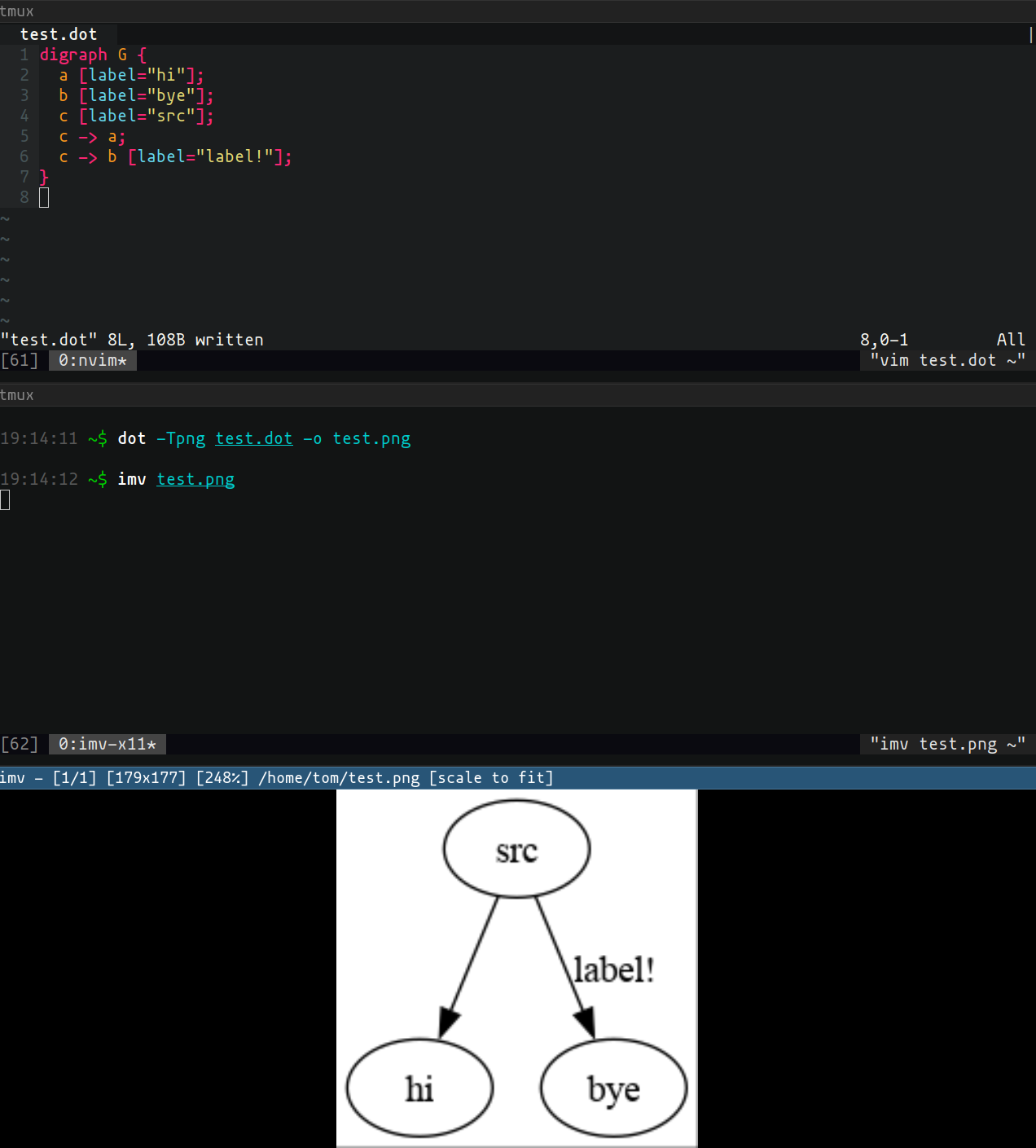
Task: Click the arrow operator on line 5
Action: [x=88, y=136]
